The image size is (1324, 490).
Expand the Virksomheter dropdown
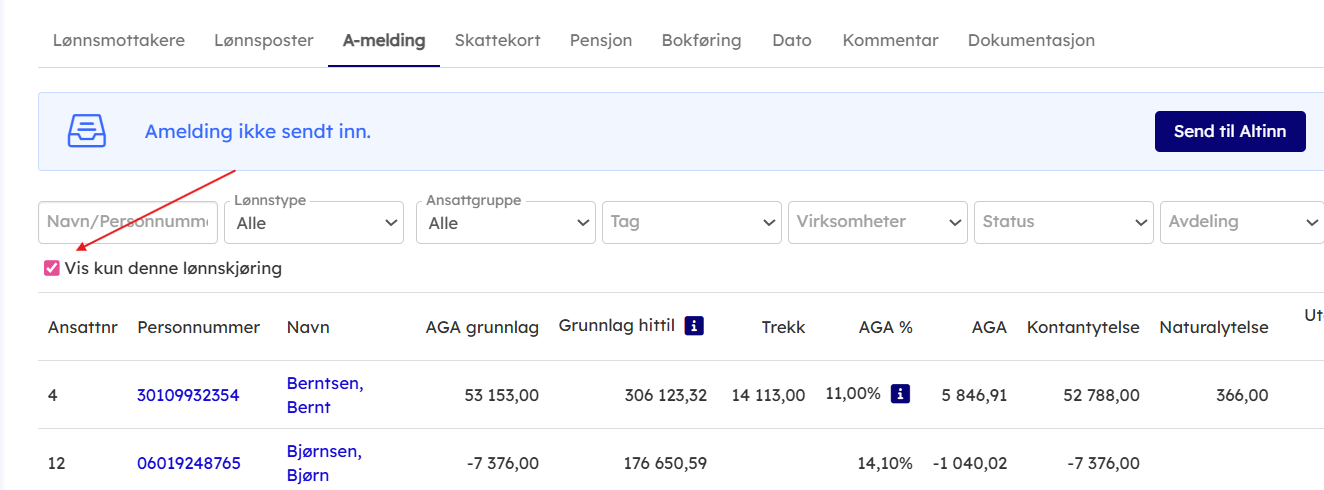[x=877, y=223]
